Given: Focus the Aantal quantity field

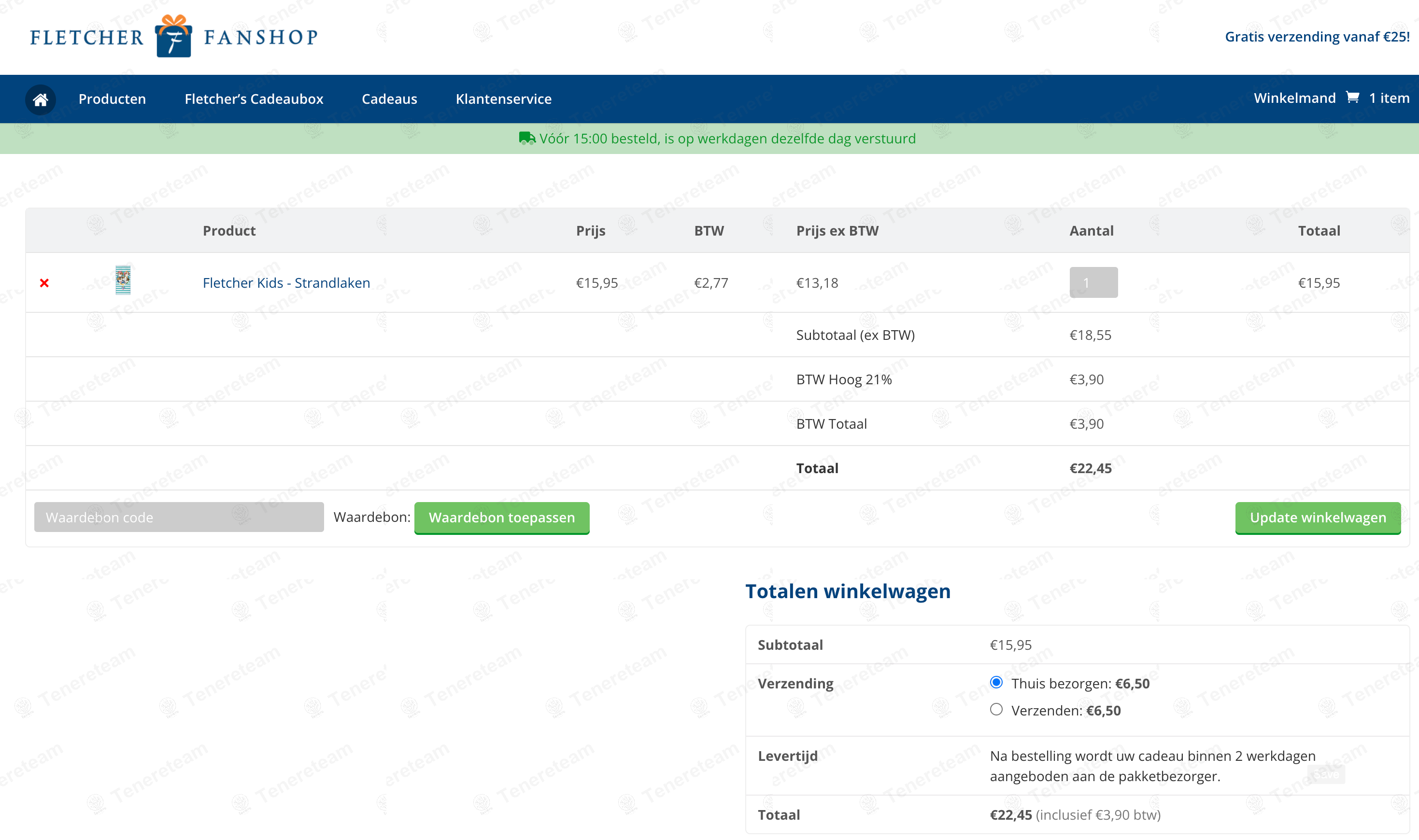Looking at the screenshot, I should (1093, 282).
